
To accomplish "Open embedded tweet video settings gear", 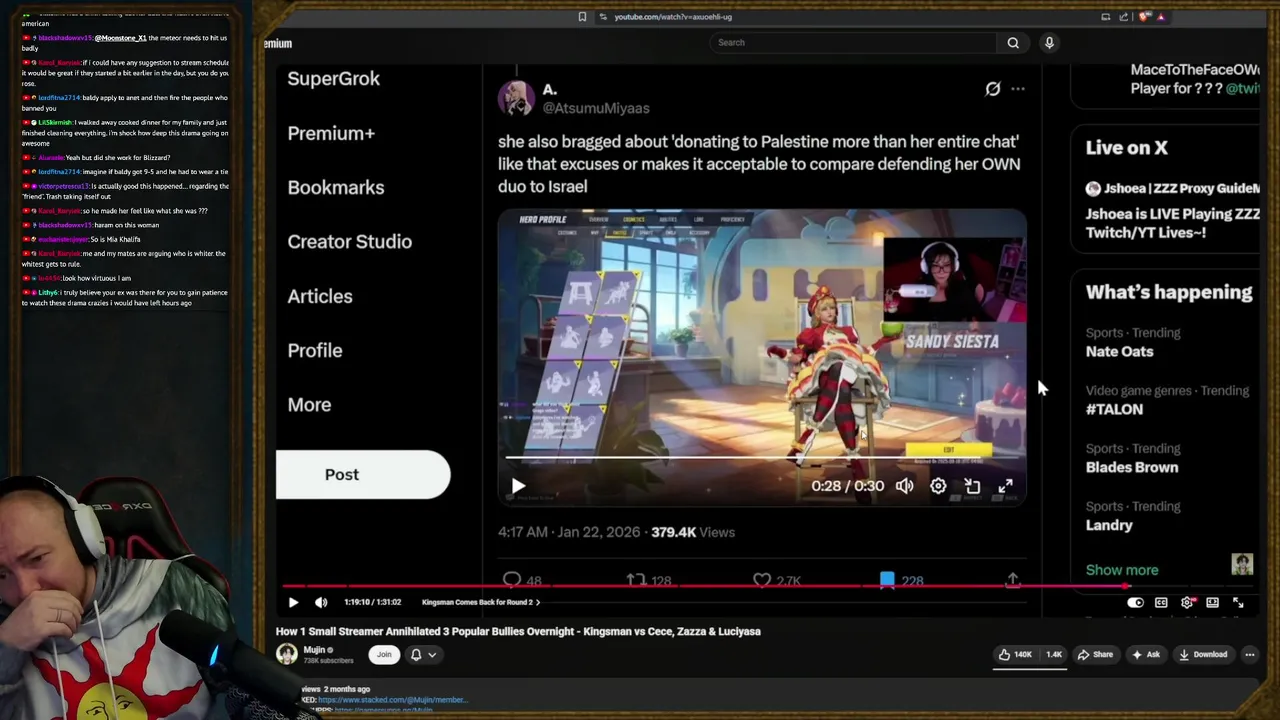I will [938, 486].
